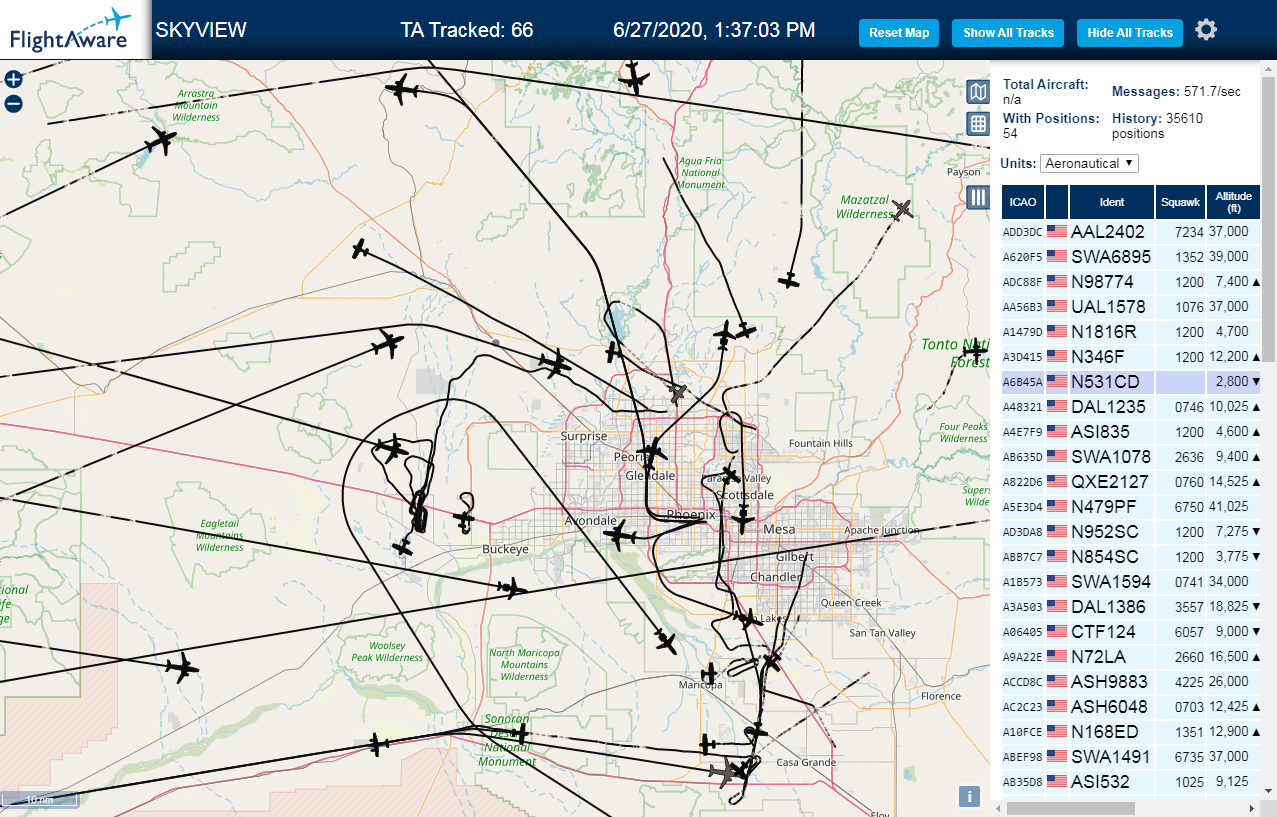This screenshot has width=1277, height=817.
Task: Open the map info attribution button
Action: click(x=968, y=796)
